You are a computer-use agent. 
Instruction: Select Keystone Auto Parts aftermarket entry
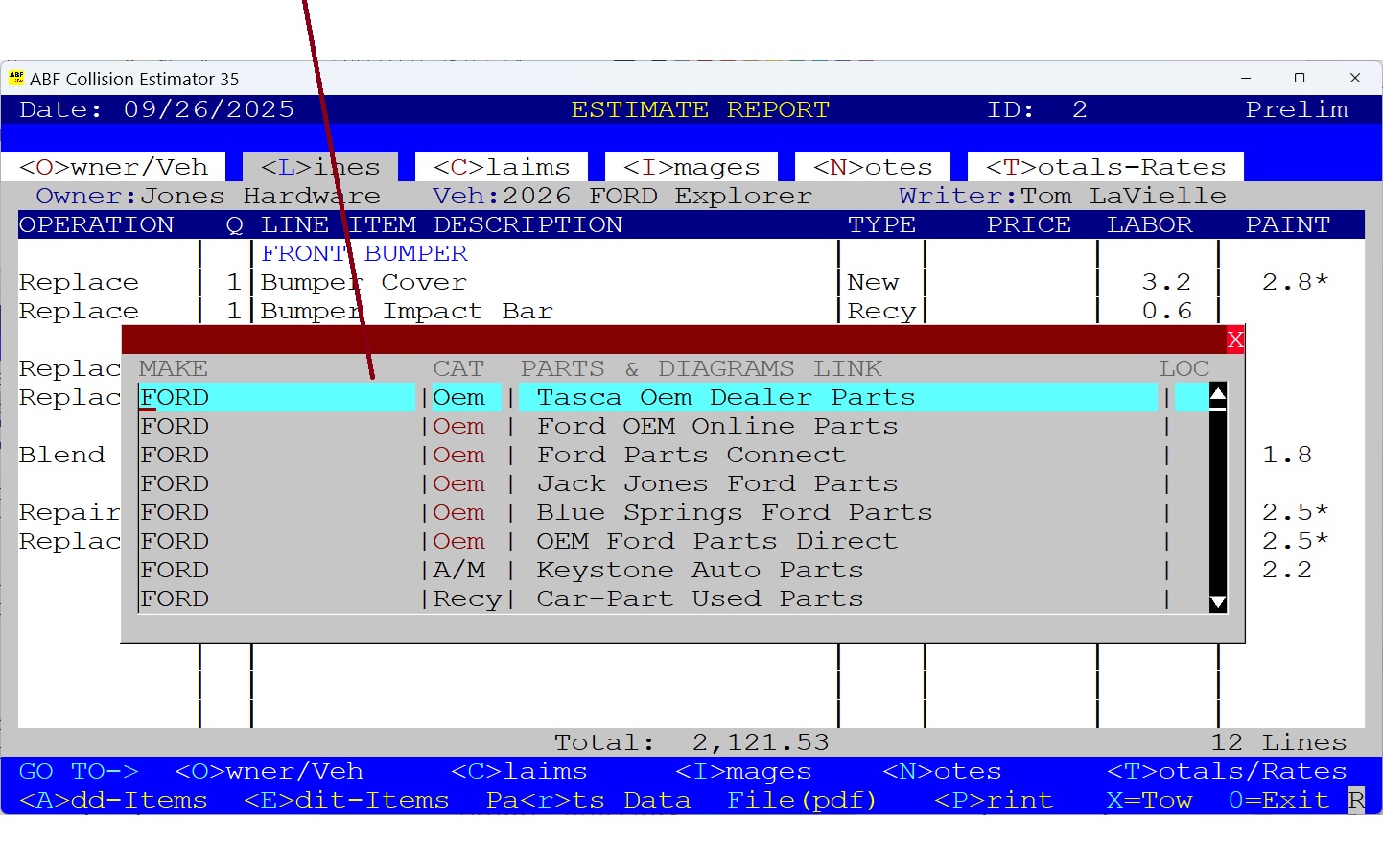(699, 570)
